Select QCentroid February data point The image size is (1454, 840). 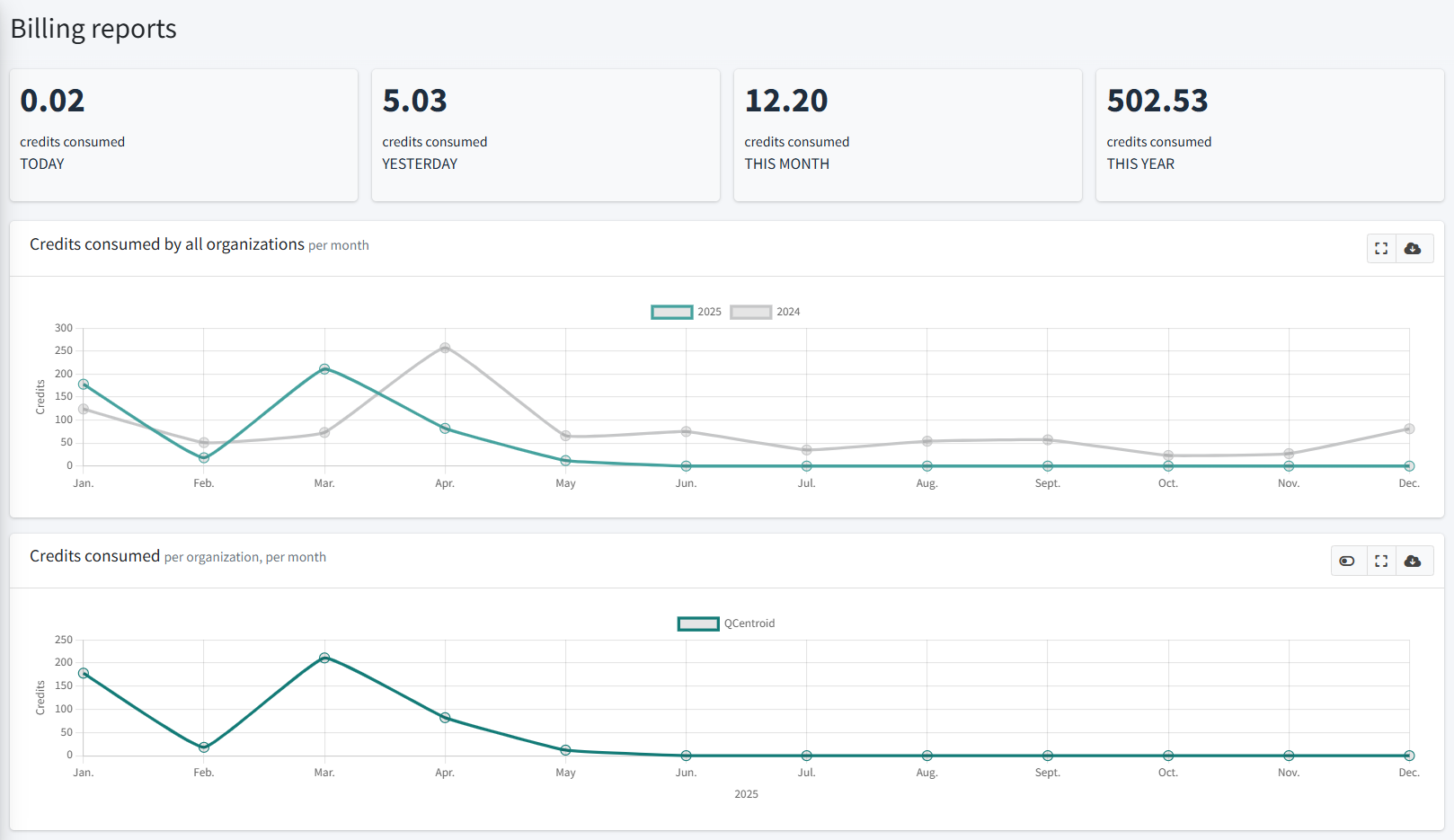[204, 747]
